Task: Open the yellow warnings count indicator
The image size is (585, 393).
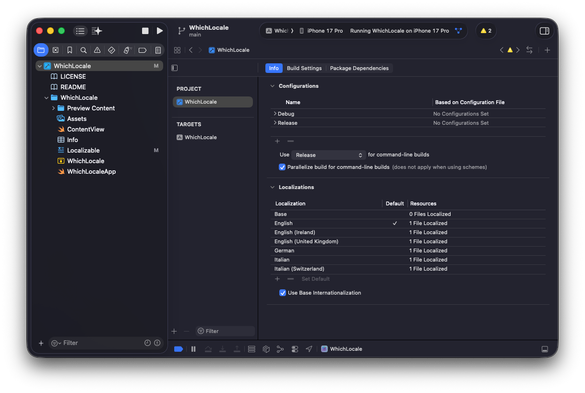Action: (x=486, y=31)
